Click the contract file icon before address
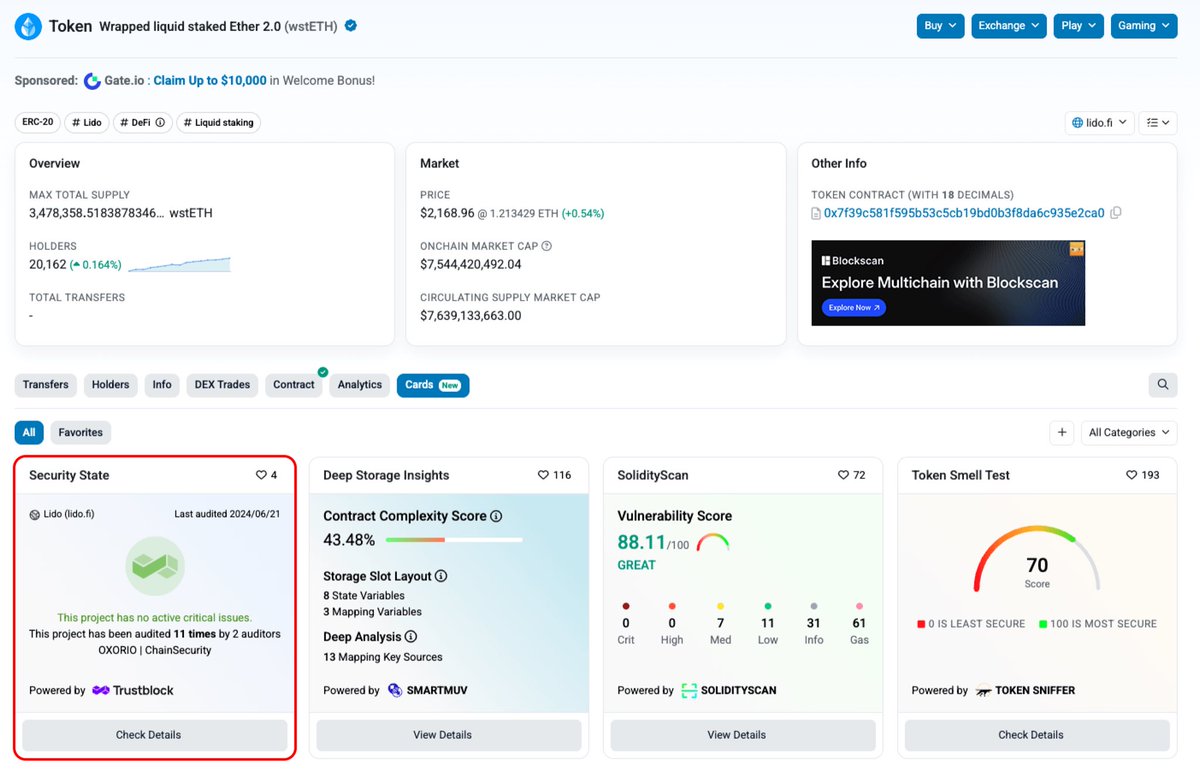1200x769 pixels. click(816, 213)
